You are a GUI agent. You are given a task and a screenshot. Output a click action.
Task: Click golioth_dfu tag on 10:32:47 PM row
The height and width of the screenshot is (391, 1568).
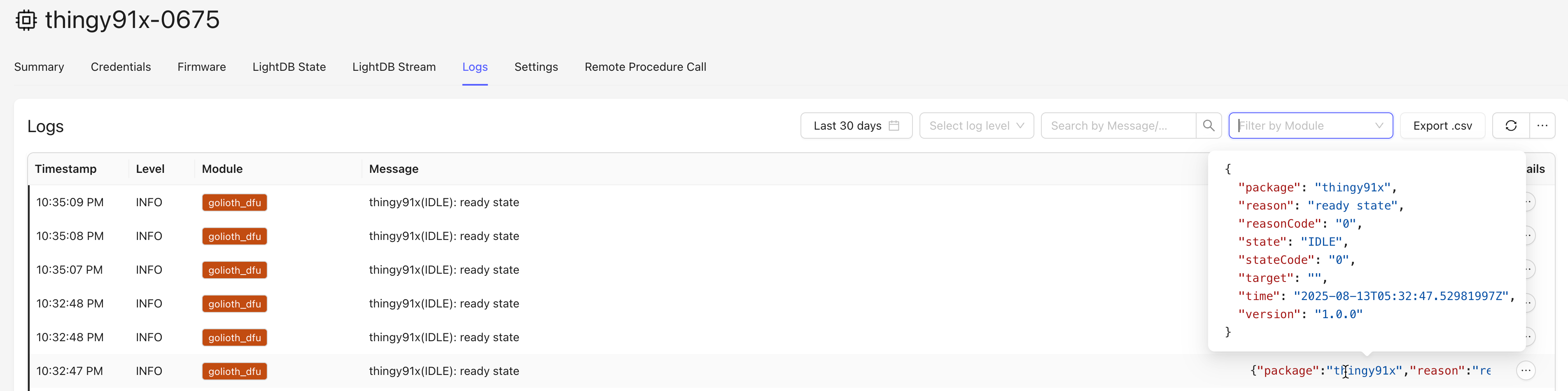click(234, 371)
